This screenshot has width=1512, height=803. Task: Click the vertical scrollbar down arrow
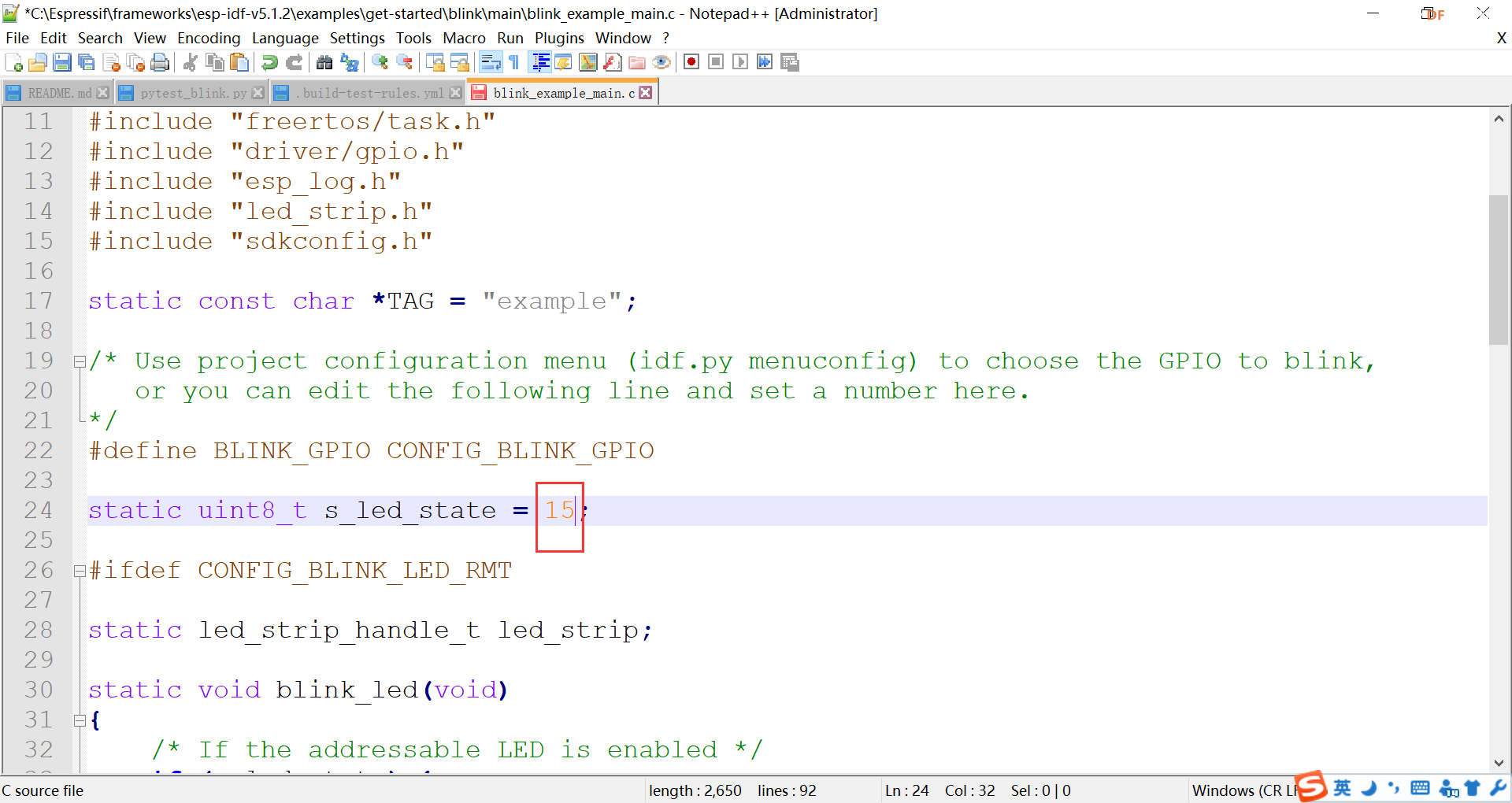pyautogui.click(x=1499, y=763)
